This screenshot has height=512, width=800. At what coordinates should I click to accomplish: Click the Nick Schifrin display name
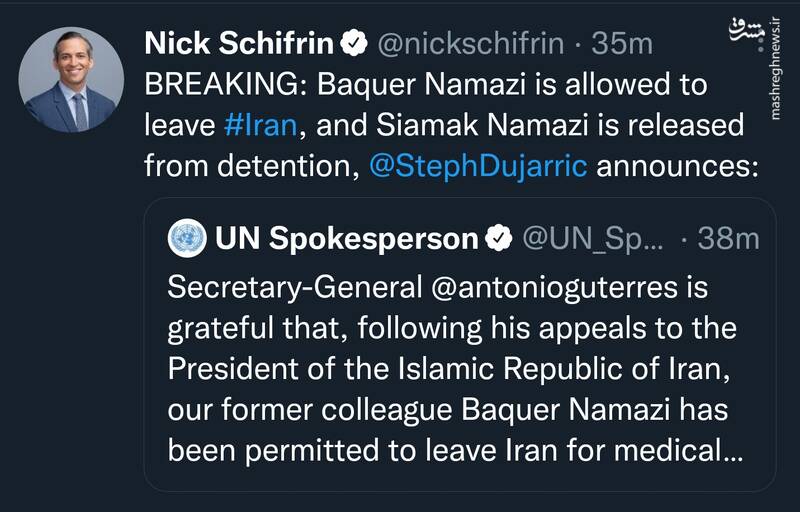click(x=238, y=43)
